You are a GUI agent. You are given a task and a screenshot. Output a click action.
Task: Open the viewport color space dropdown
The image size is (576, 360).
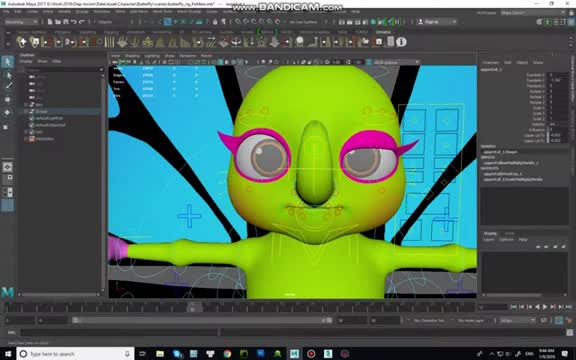pos(396,62)
